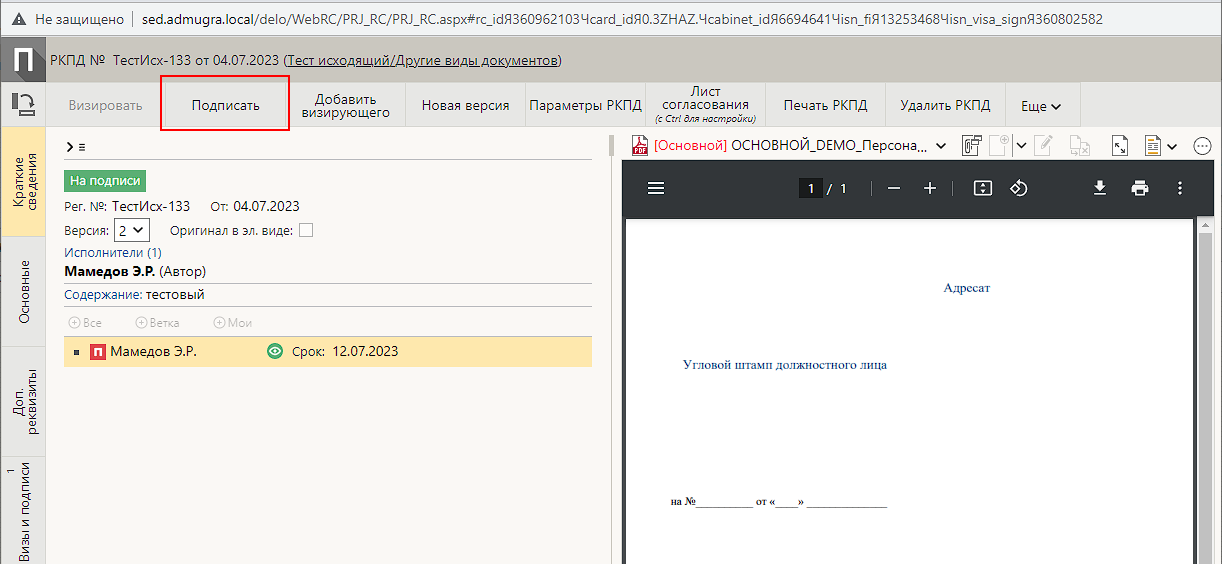Switch to the Краткие сведения tab

(22, 181)
